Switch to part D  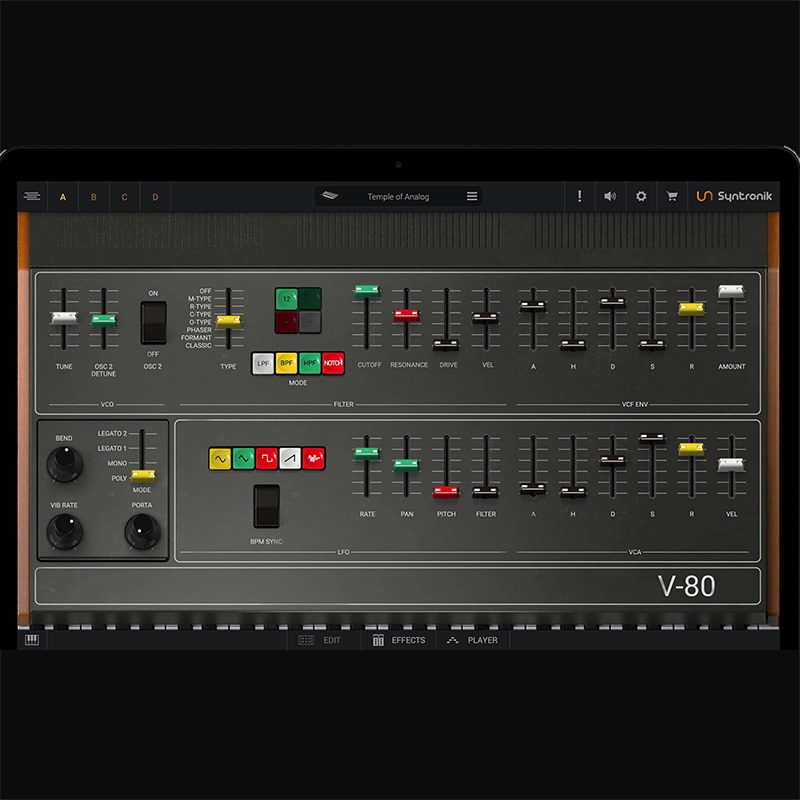click(x=155, y=197)
